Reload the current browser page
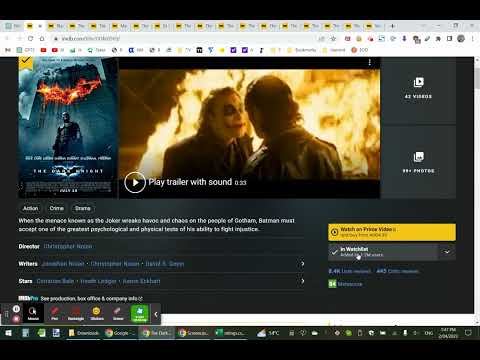This screenshot has height=360, width=480. click(30, 39)
